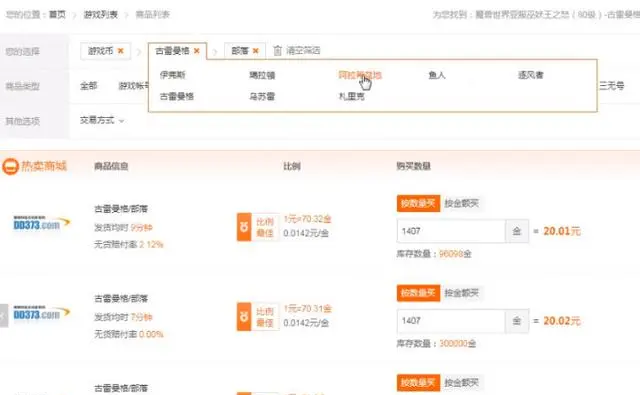The image size is (640, 395).
Task: Click the left arrow tab on the page edge
Action: coord(4,315)
